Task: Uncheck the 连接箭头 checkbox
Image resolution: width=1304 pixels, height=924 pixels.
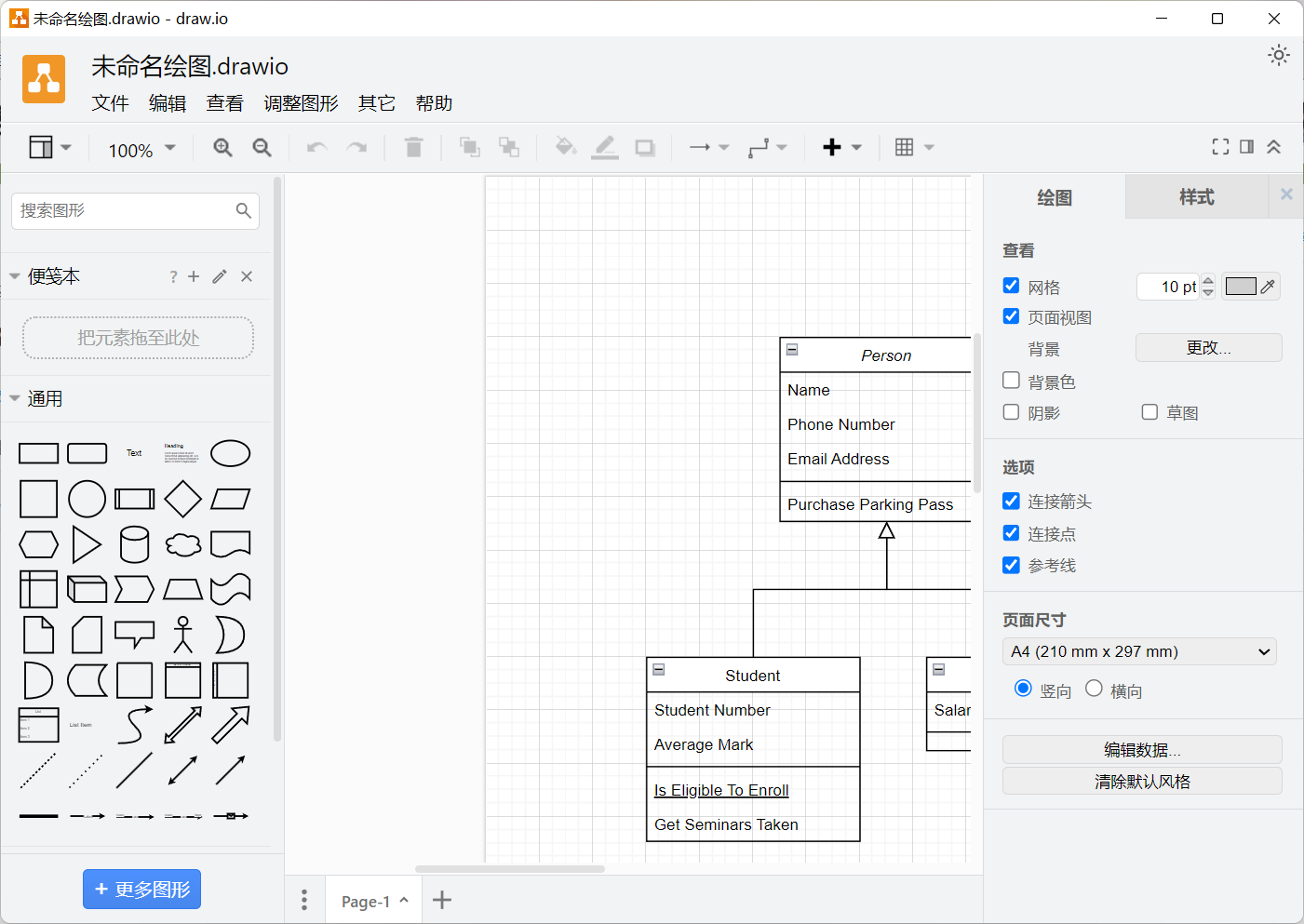Action: pos(1011,501)
